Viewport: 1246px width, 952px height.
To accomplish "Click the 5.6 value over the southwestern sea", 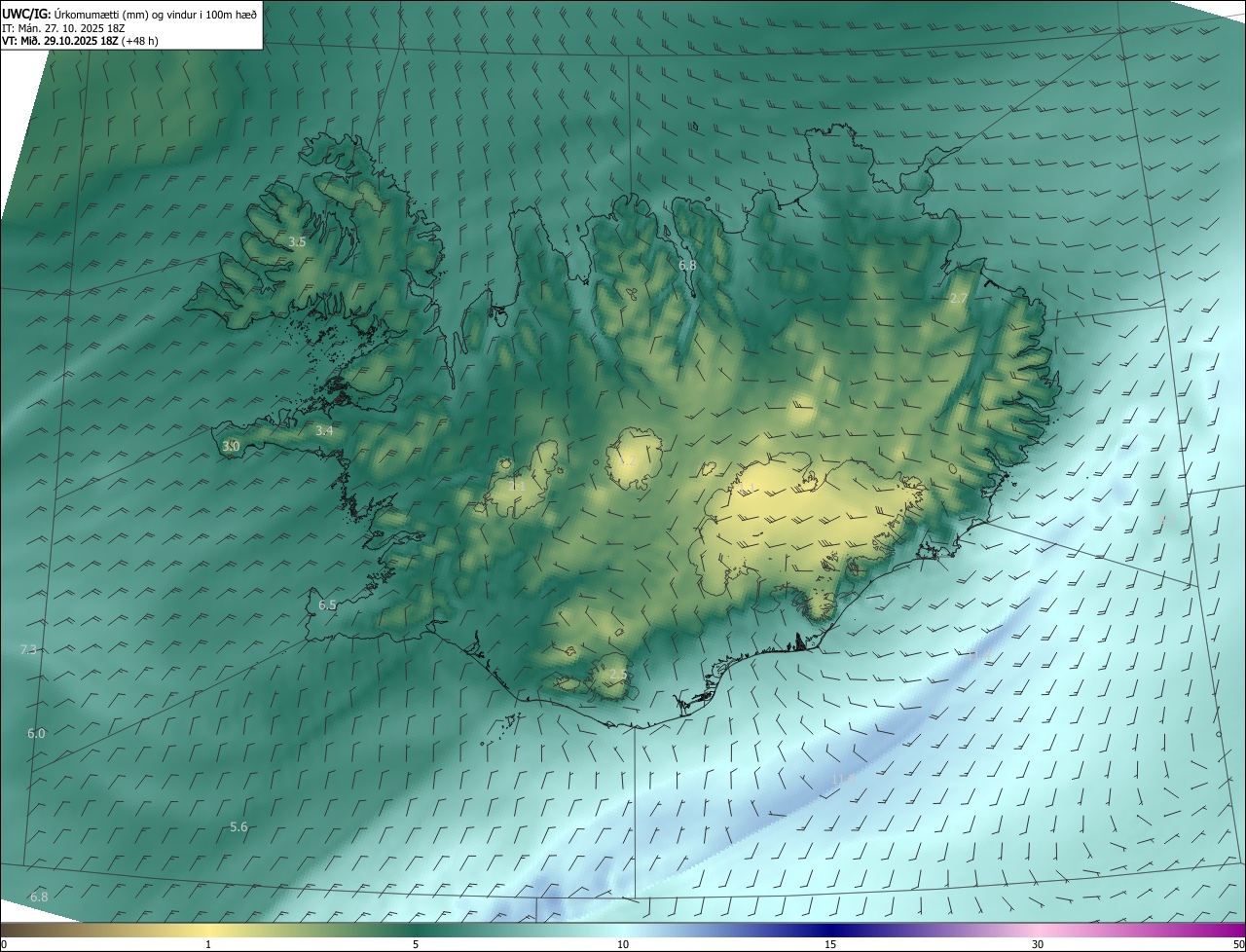I will [x=238, y=826].
